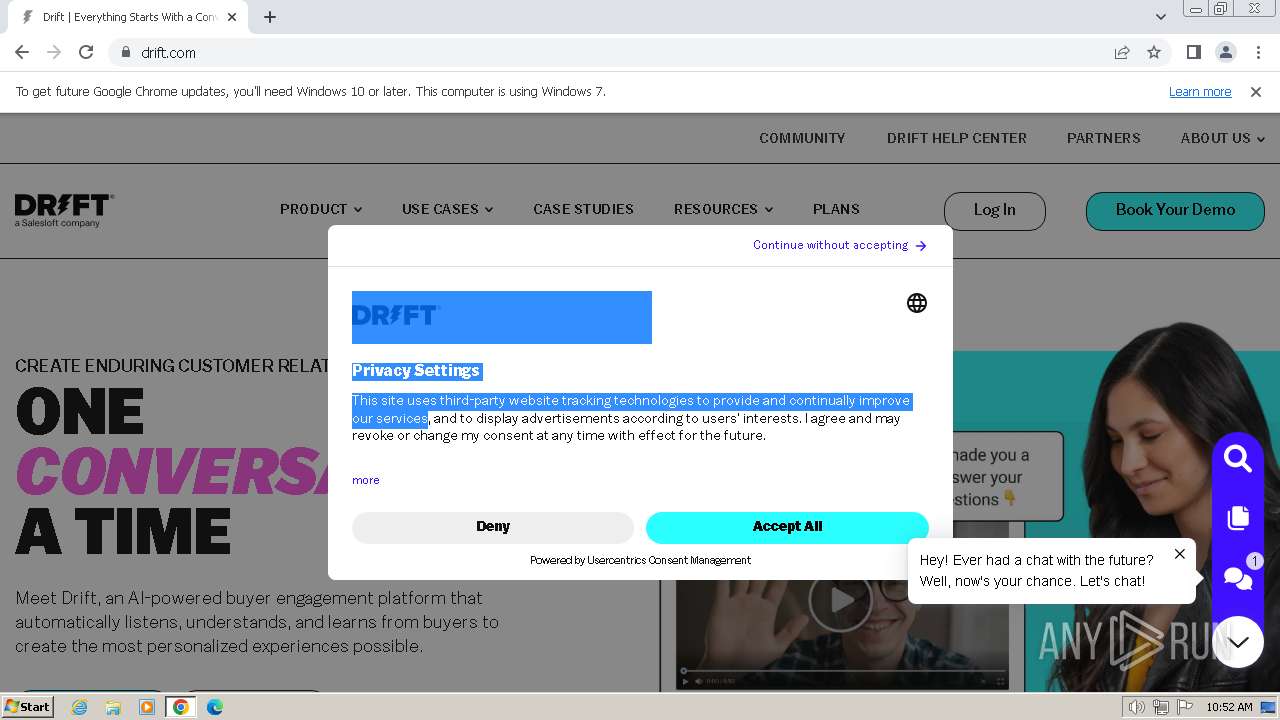Open Usercentrics Consent Management link
Viewport: 1280px width, 720px height.
coord(668,560)
